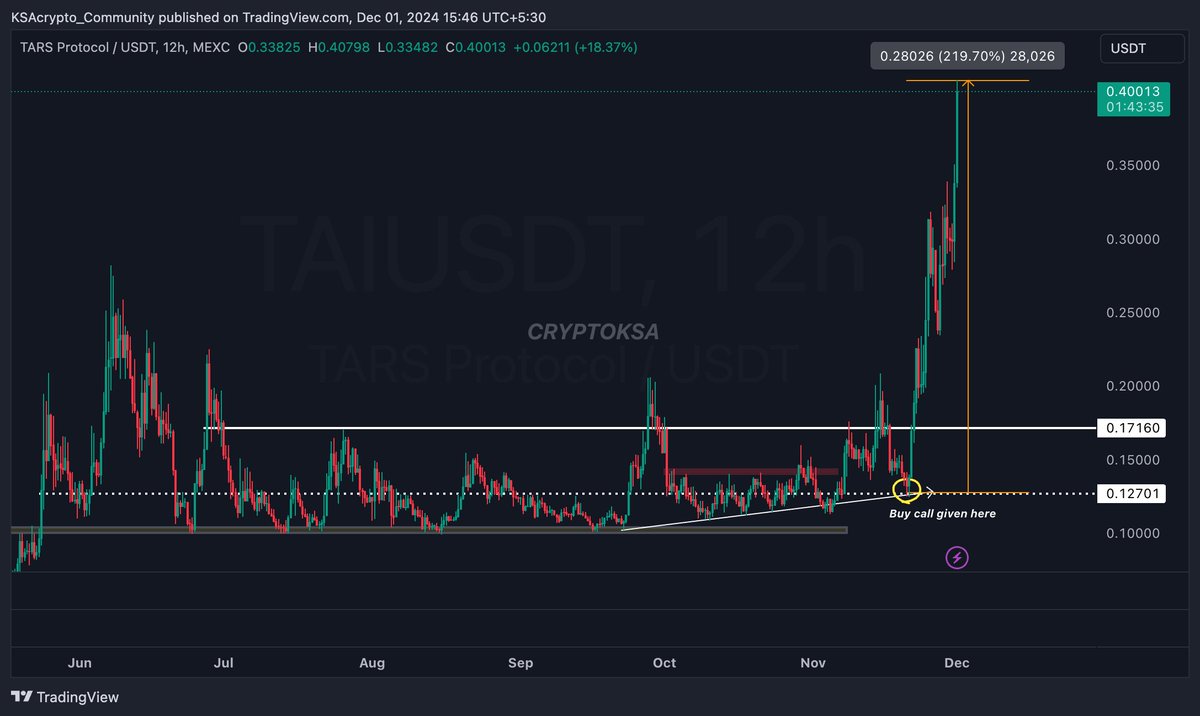Open the USDT currency selector
This screenshot has width=1200, height=716.
(1141, 49)
